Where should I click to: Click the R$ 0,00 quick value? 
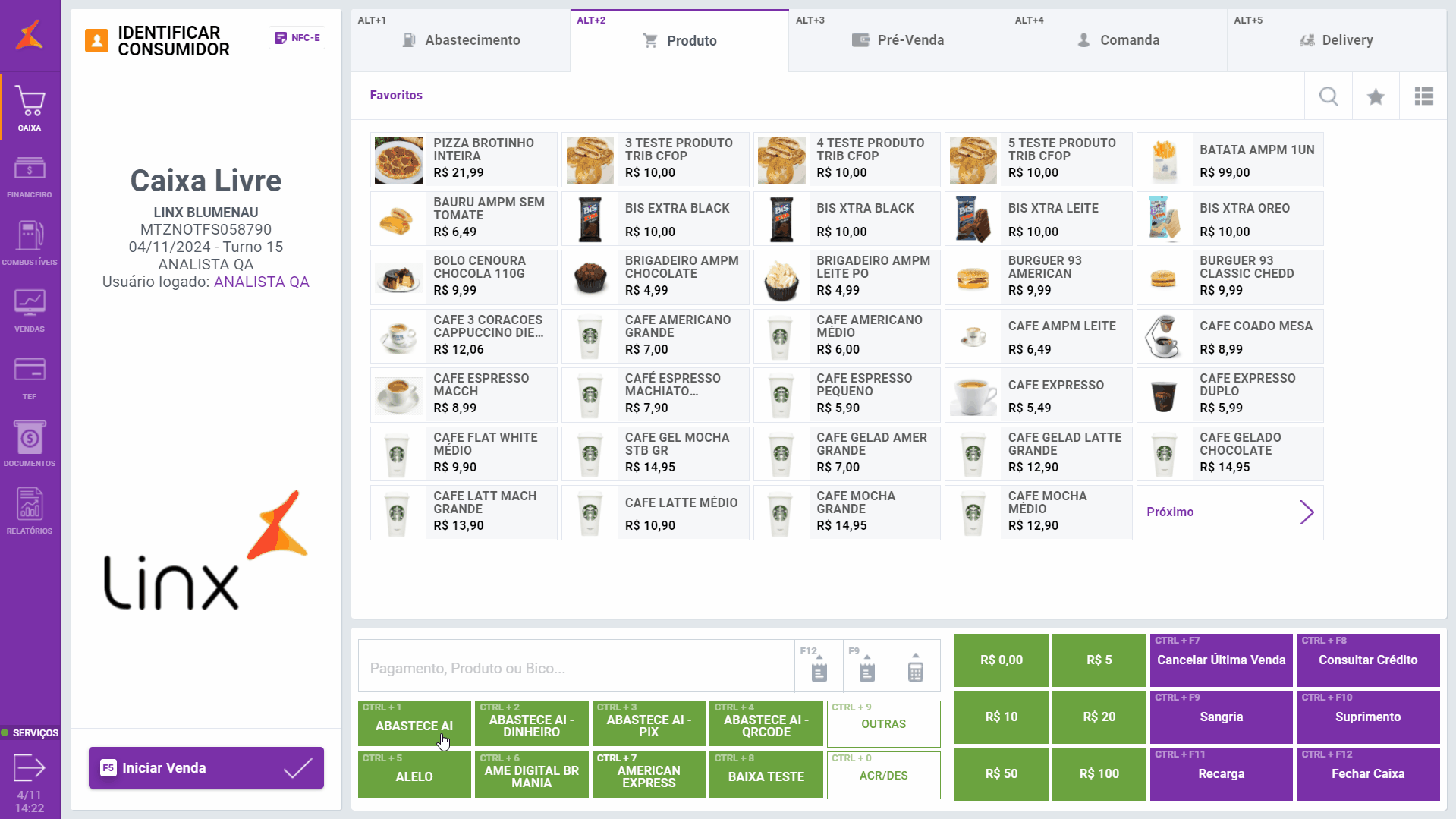[x=1002, y=660]
